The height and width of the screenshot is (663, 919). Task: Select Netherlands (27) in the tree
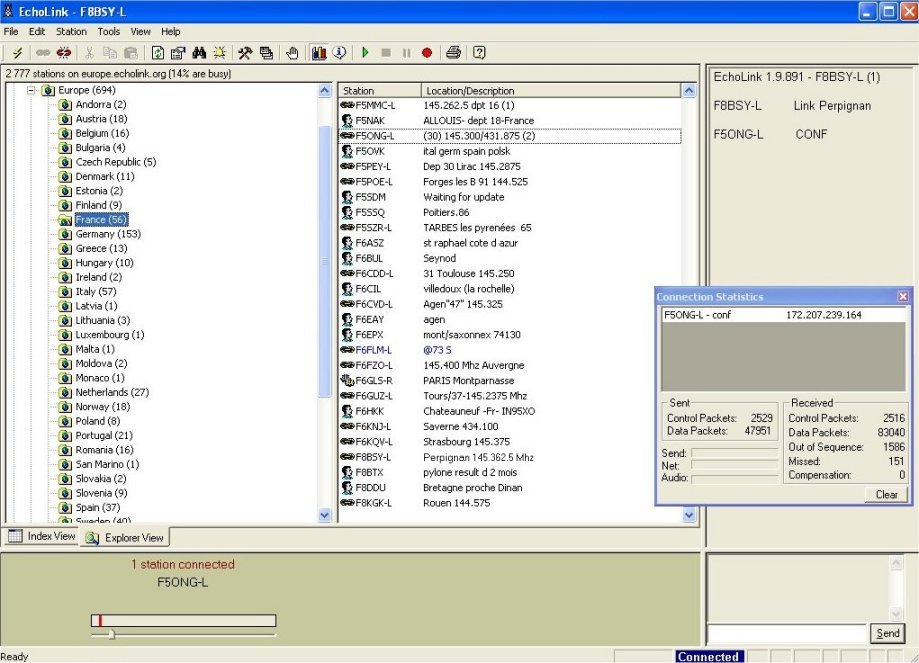tap(112, 392)
